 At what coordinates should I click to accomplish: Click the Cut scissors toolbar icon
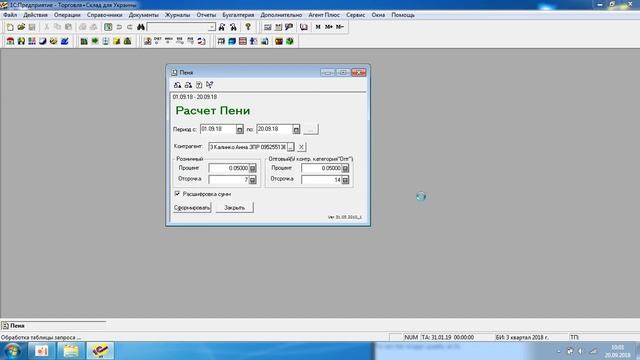(47, 27)
